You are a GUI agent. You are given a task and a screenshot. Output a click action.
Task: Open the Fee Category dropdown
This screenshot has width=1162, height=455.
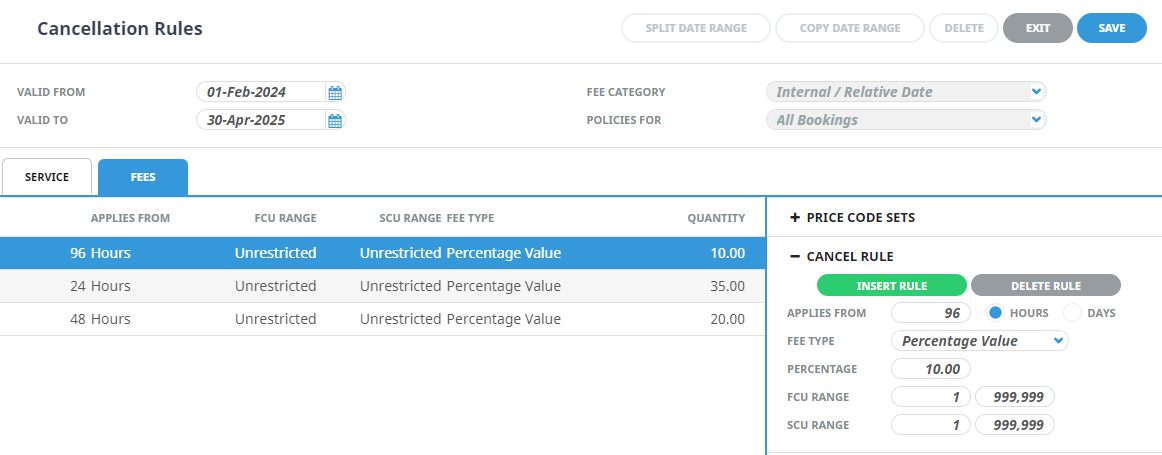[906, 92]
